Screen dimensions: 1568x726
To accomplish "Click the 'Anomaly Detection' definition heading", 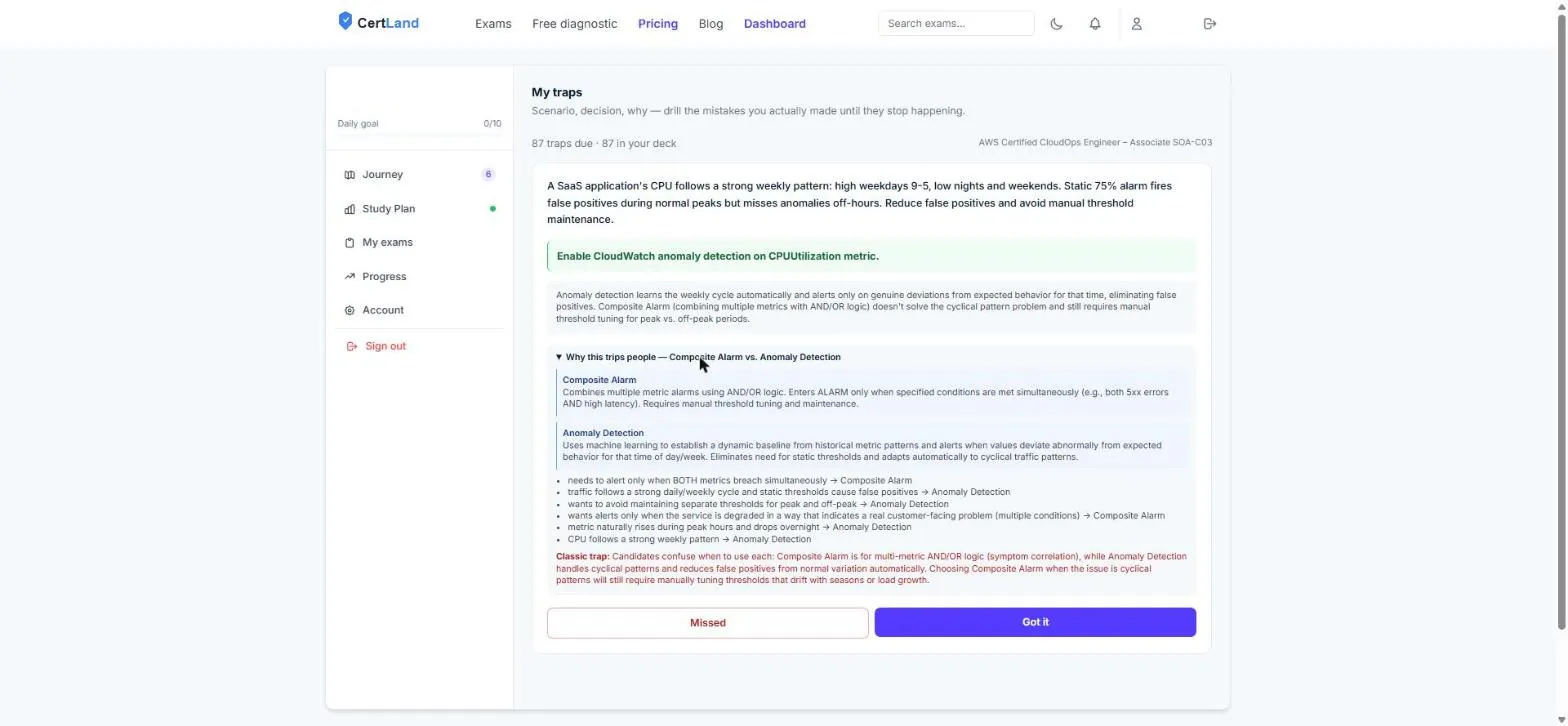I will coord(603,433).
